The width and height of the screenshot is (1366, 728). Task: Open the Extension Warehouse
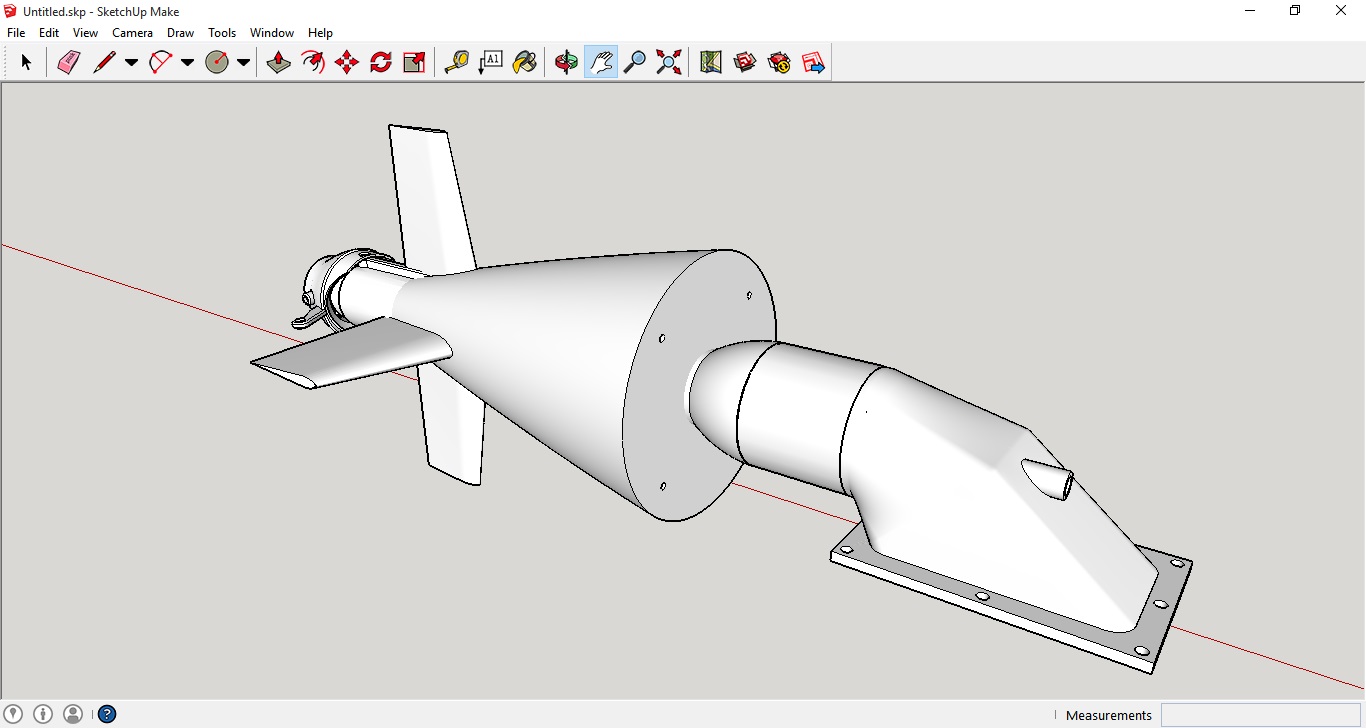coord(779,63)
